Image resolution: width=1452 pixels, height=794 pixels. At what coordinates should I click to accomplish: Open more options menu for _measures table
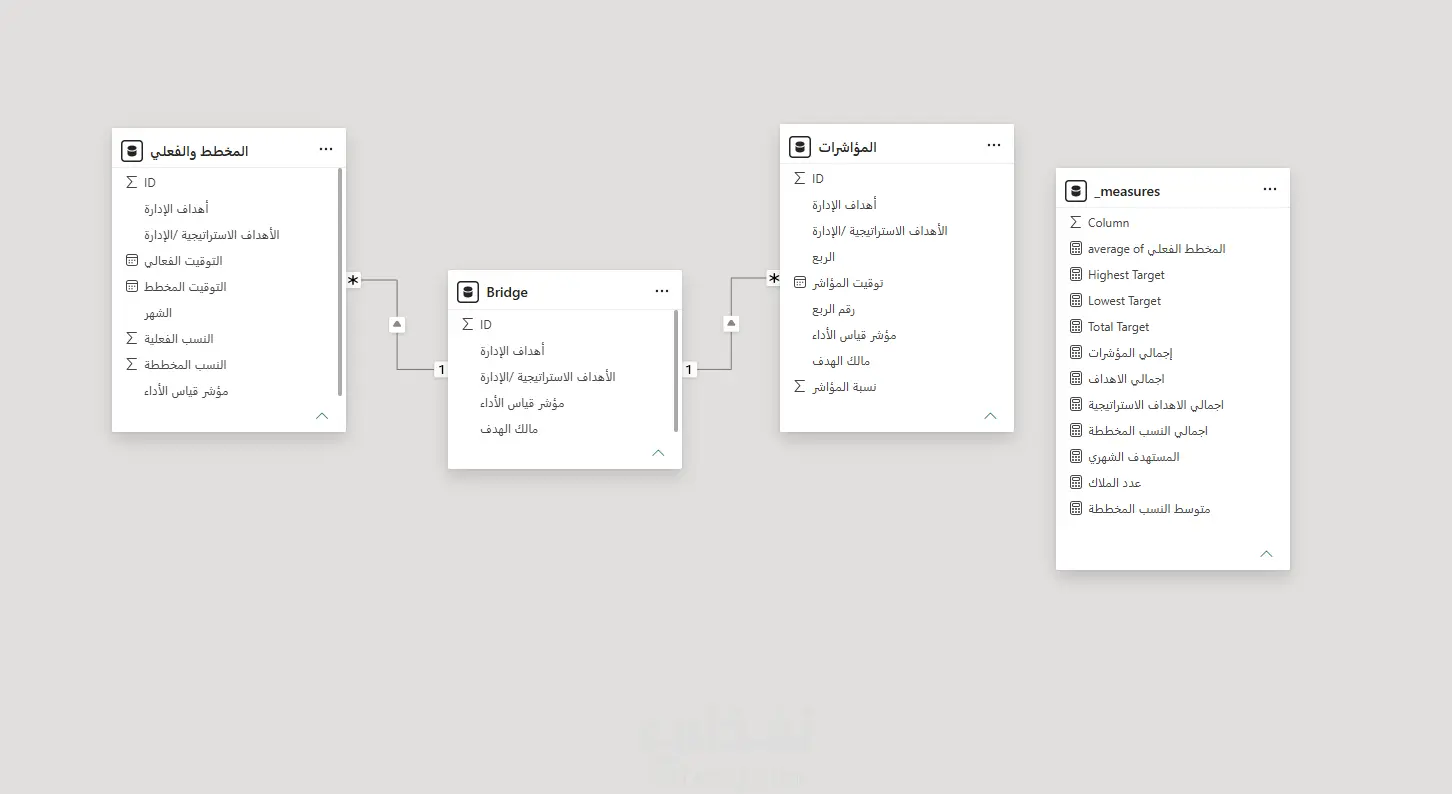[1270, 190]
